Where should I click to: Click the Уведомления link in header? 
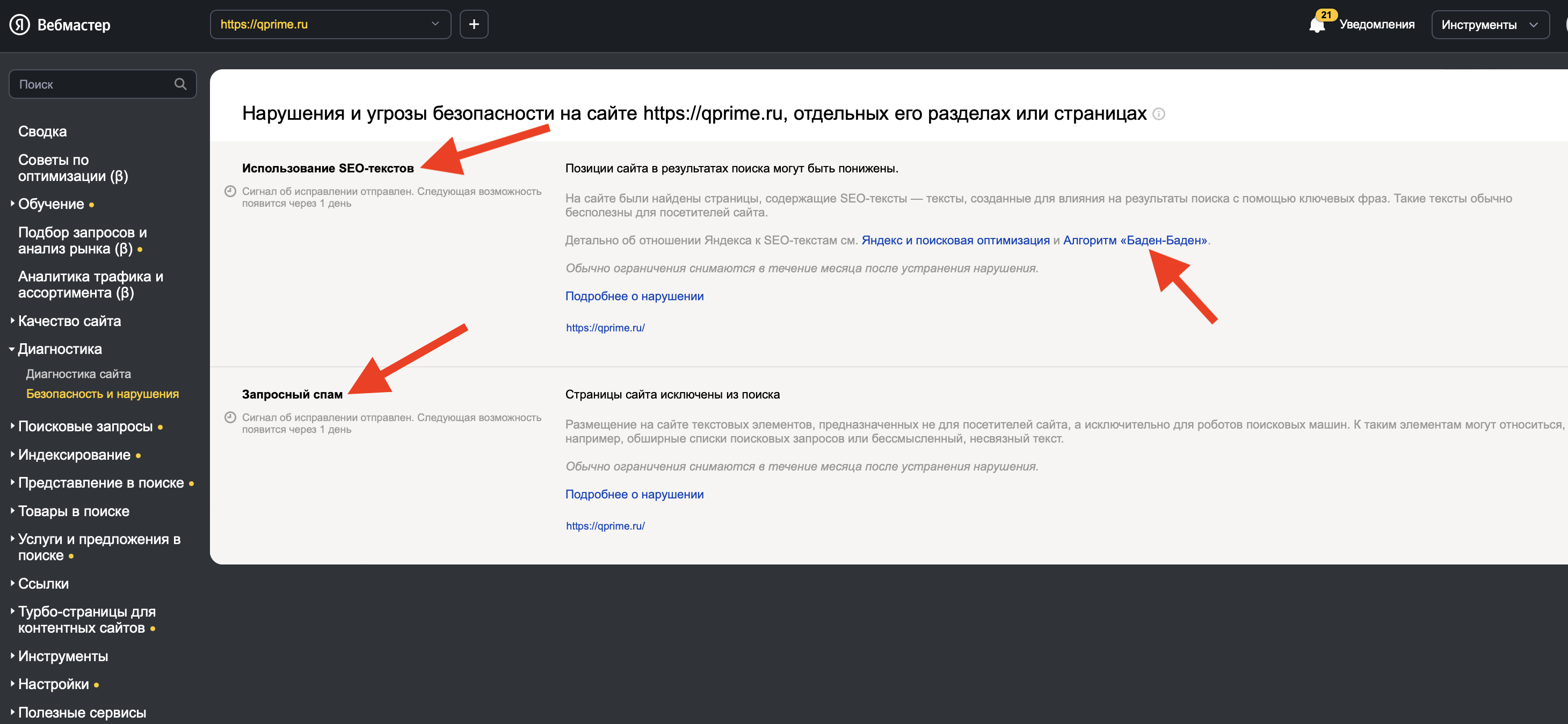[1377, 24]
